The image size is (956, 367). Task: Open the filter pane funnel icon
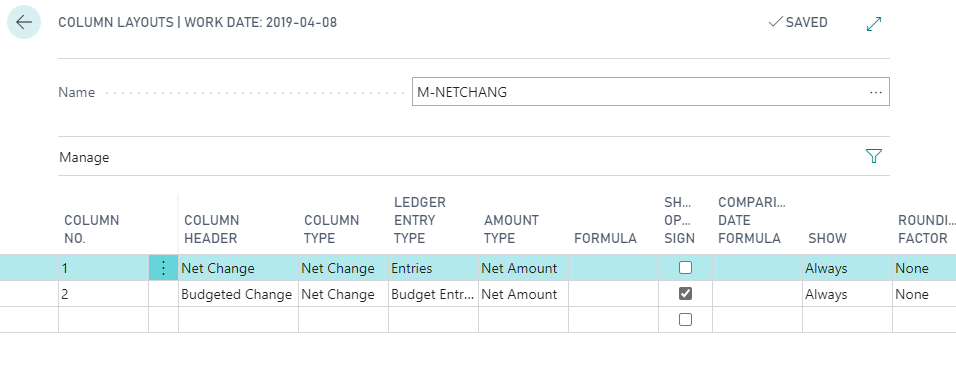coord(874,157)
